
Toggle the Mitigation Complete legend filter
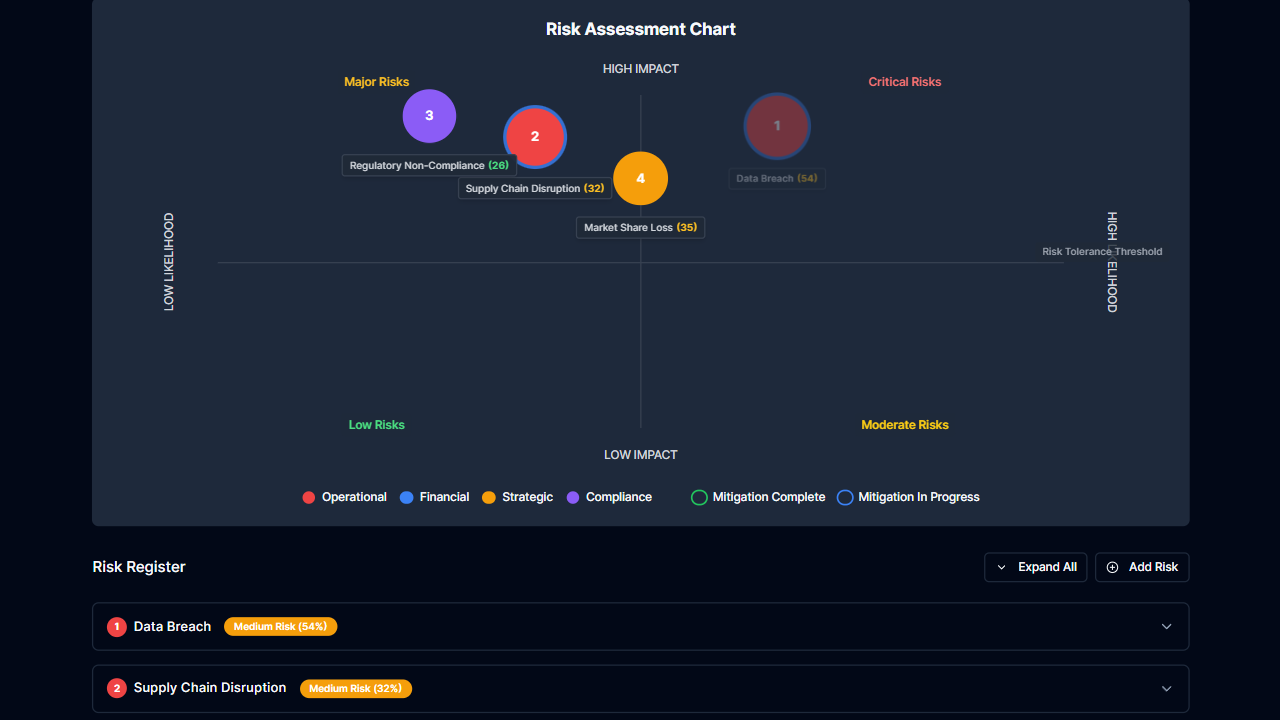[x=698, y=497]
